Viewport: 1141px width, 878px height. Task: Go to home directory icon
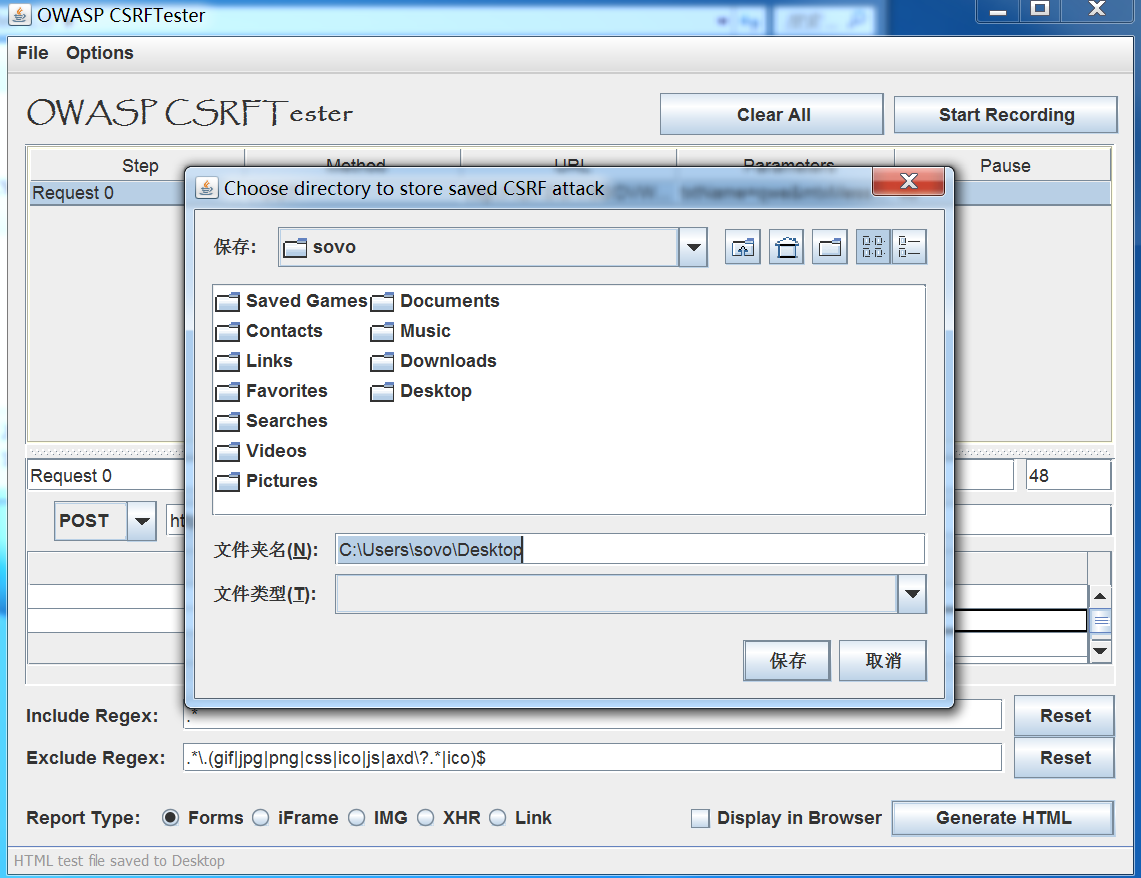[786, 247]
